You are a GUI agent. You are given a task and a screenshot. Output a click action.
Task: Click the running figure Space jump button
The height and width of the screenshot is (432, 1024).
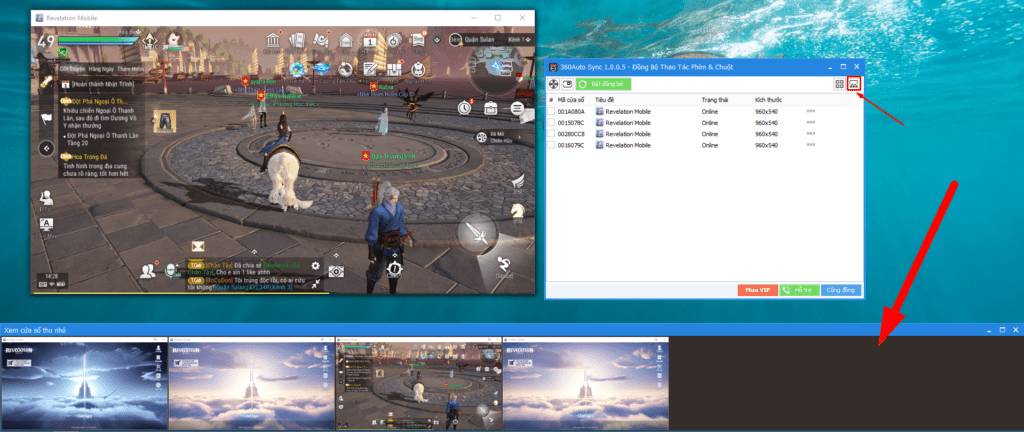click(x=504, y=265)
